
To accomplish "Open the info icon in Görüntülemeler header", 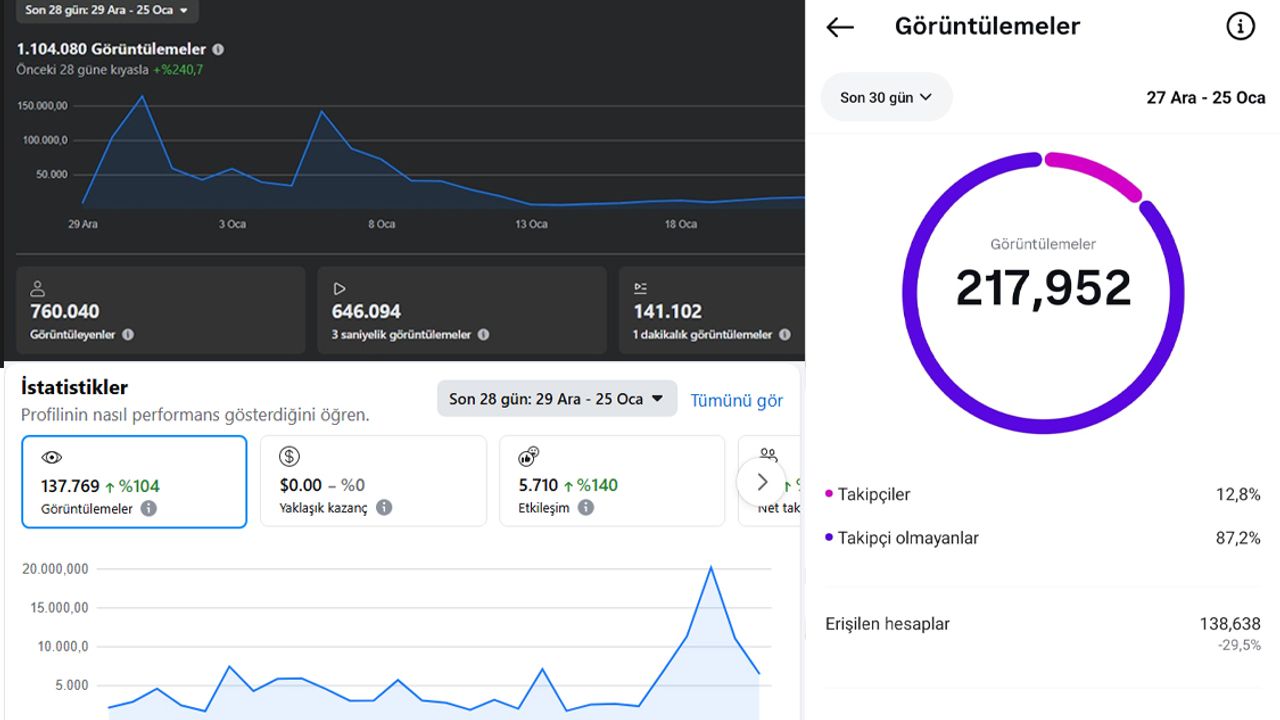I will (x=1240, y=27).
